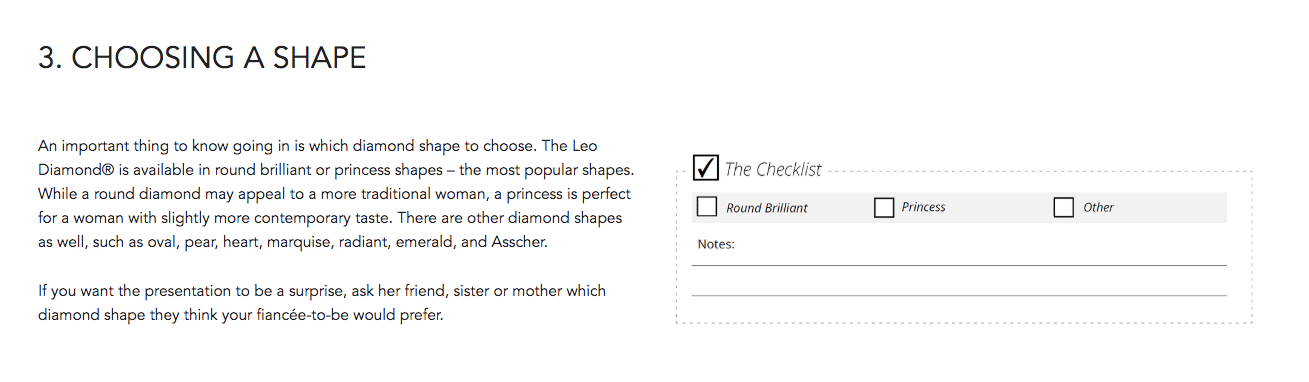Select the Round Brilliant label text
This screenshot has width=1309, height=382.
[x=767, y=208]
